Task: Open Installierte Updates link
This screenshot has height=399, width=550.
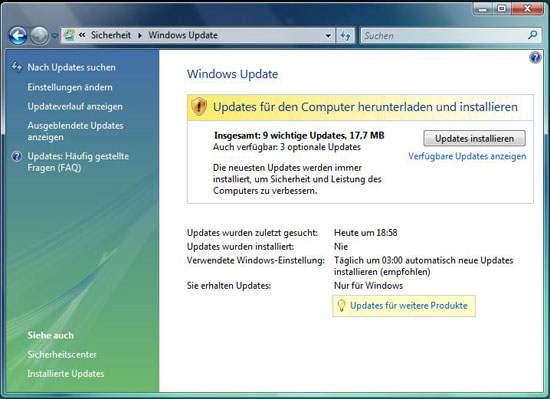Action: click(66, 374)
